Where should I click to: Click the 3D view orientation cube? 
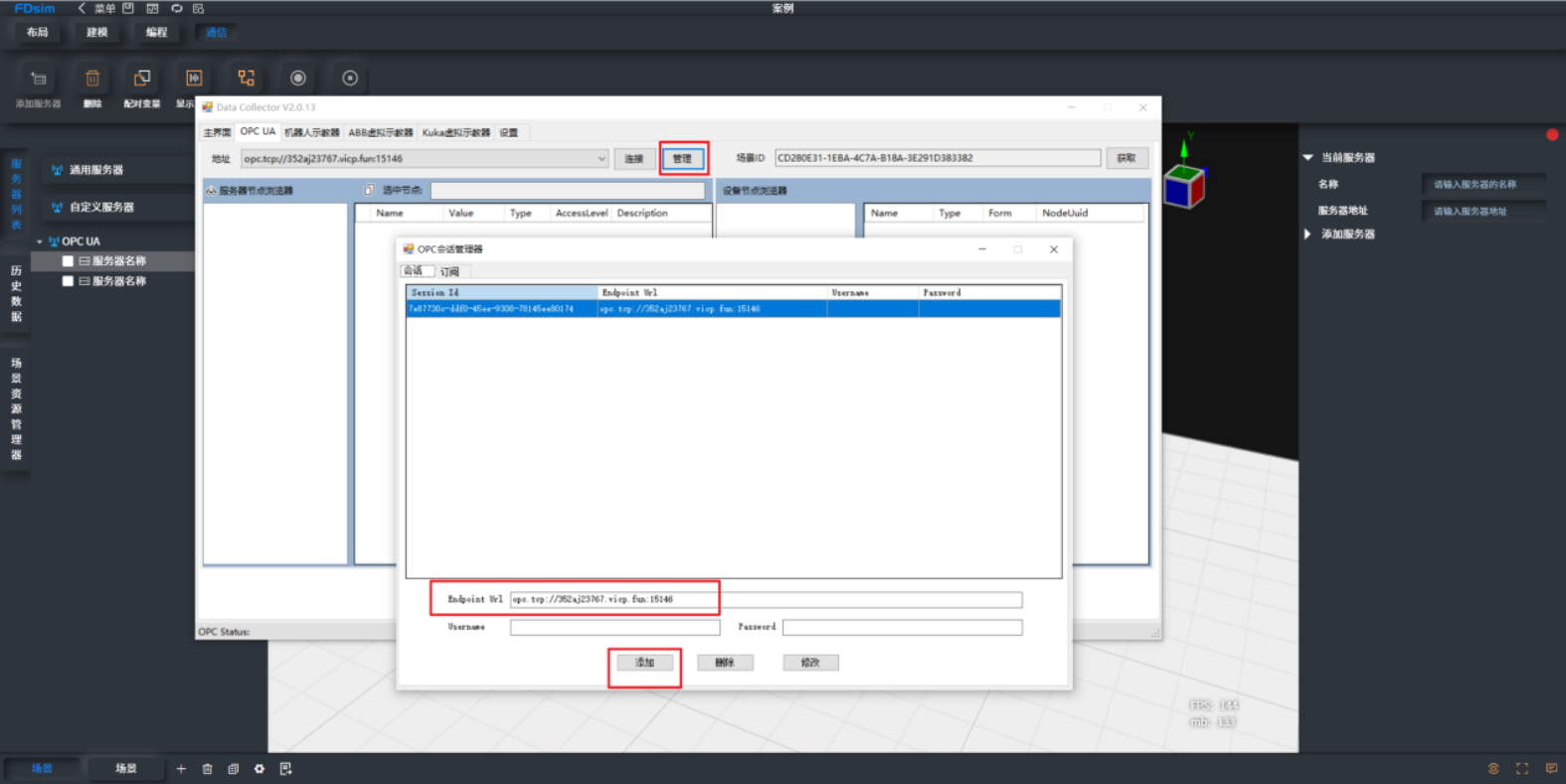[x=1184, y=185]
